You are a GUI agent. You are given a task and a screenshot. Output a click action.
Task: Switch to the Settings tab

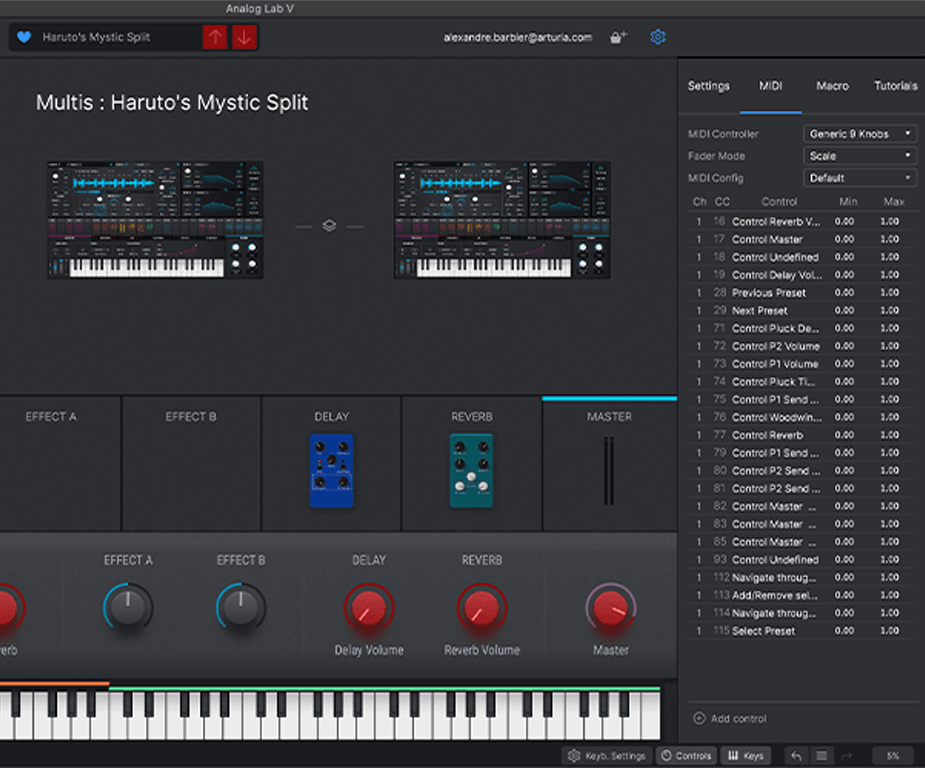point(708,86)
